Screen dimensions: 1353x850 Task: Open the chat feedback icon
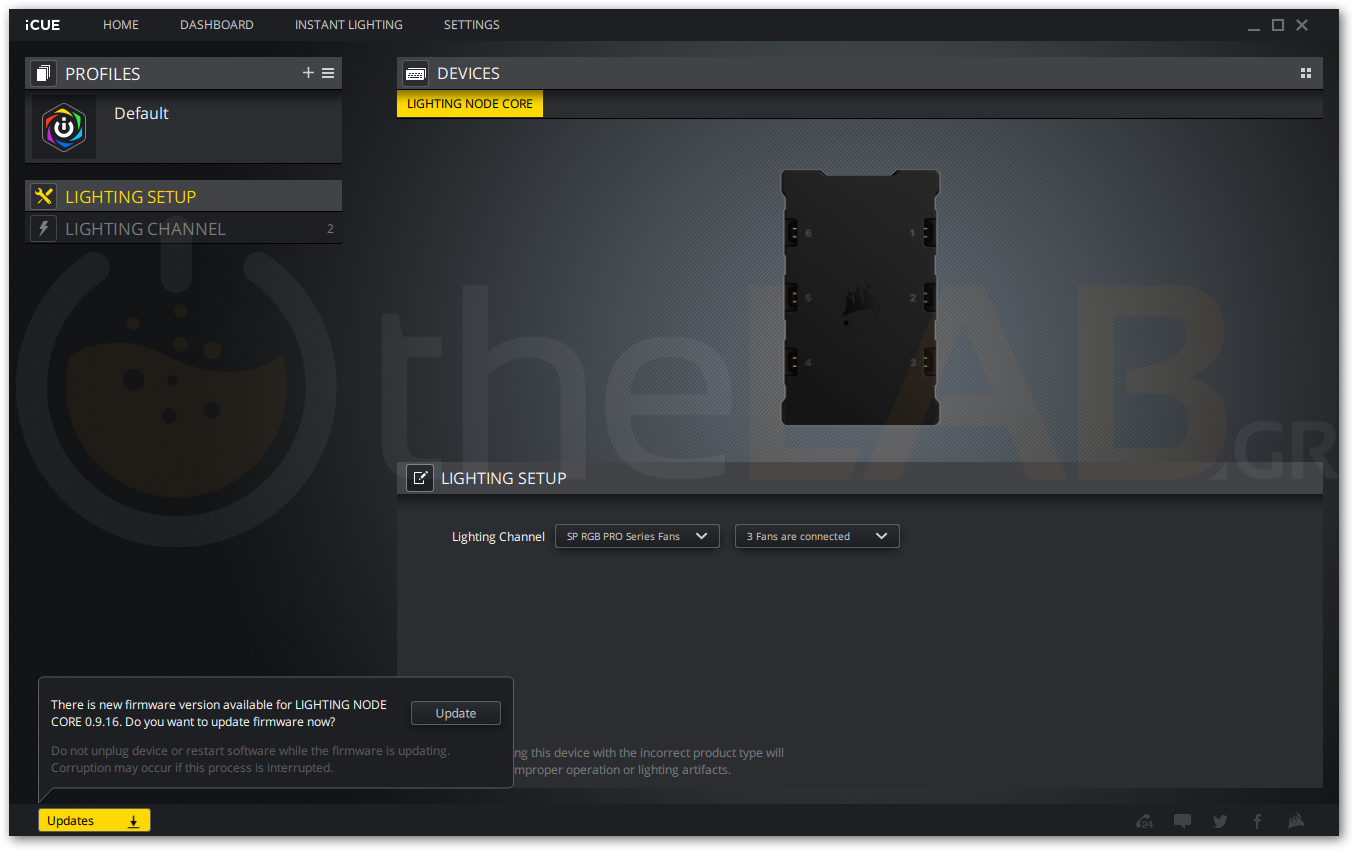[1182, 821]
